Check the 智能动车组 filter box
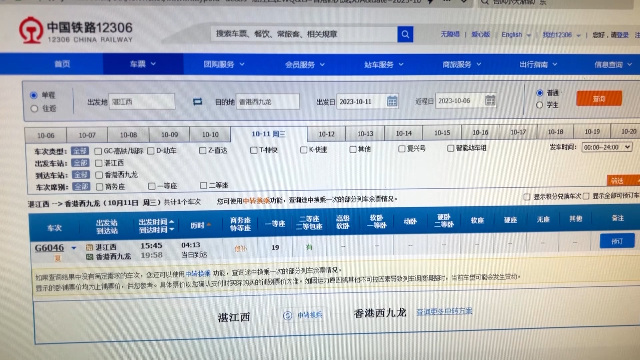The width and height of the screenshot is (640, 360). 450,148
